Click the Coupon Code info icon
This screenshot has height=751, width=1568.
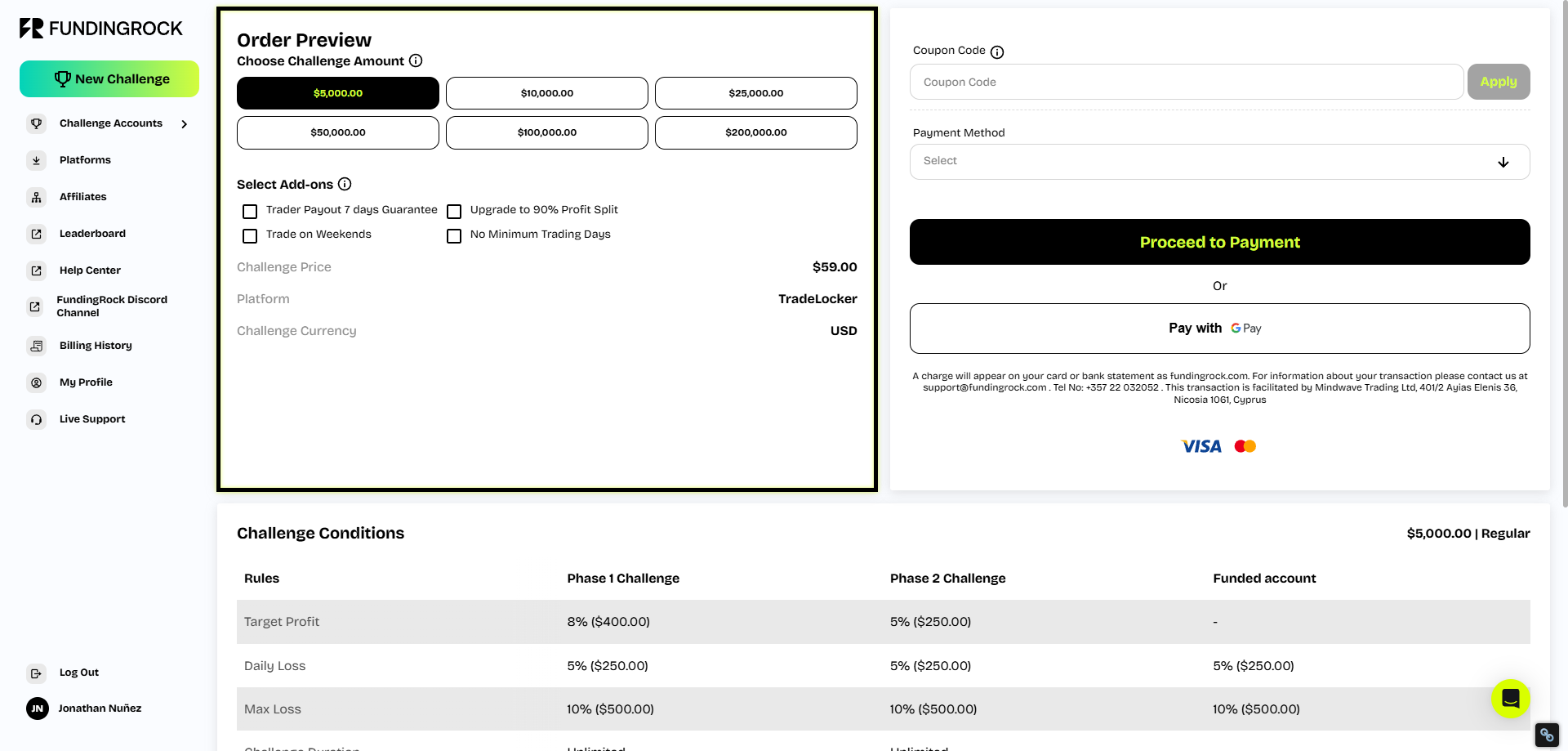coord(997,51)
